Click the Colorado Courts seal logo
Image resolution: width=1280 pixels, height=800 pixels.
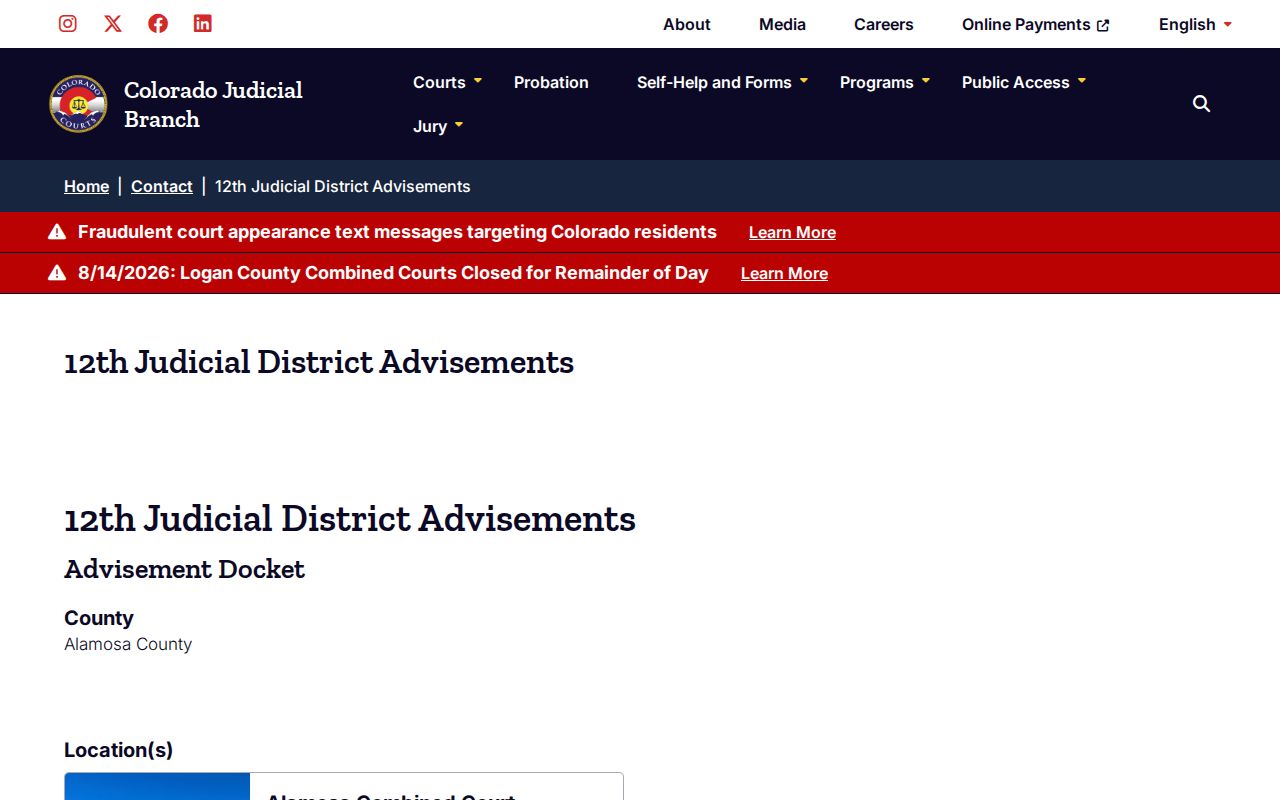pyautogui.click(x=78, y=104)
